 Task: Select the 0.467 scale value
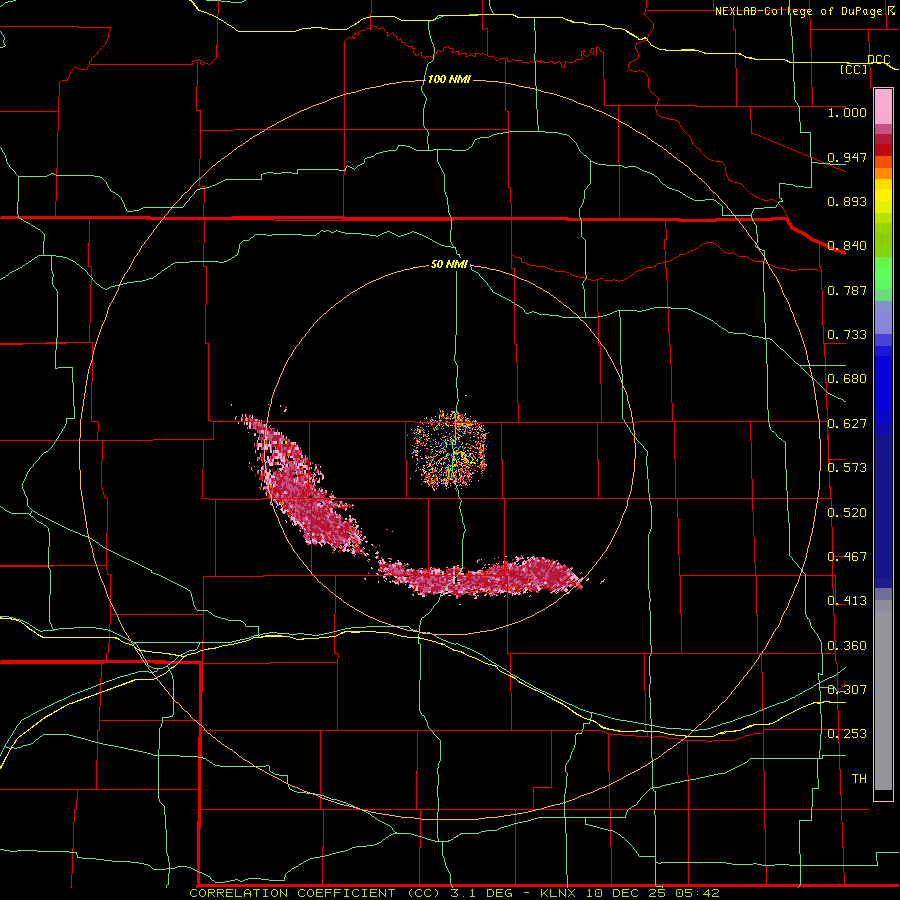pos(847,557)
